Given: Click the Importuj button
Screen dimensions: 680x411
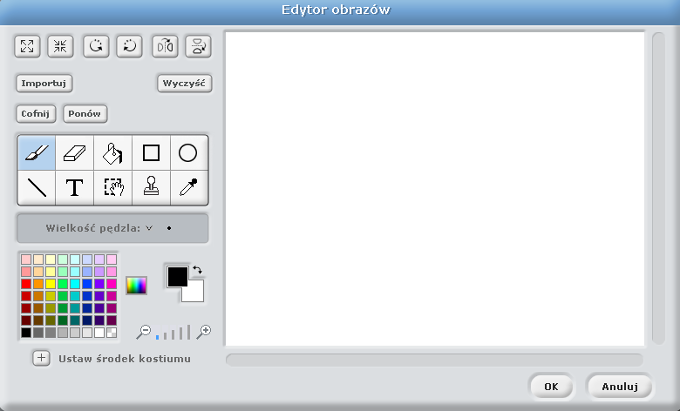Looking at the screenshot, I should click(44, 83).
